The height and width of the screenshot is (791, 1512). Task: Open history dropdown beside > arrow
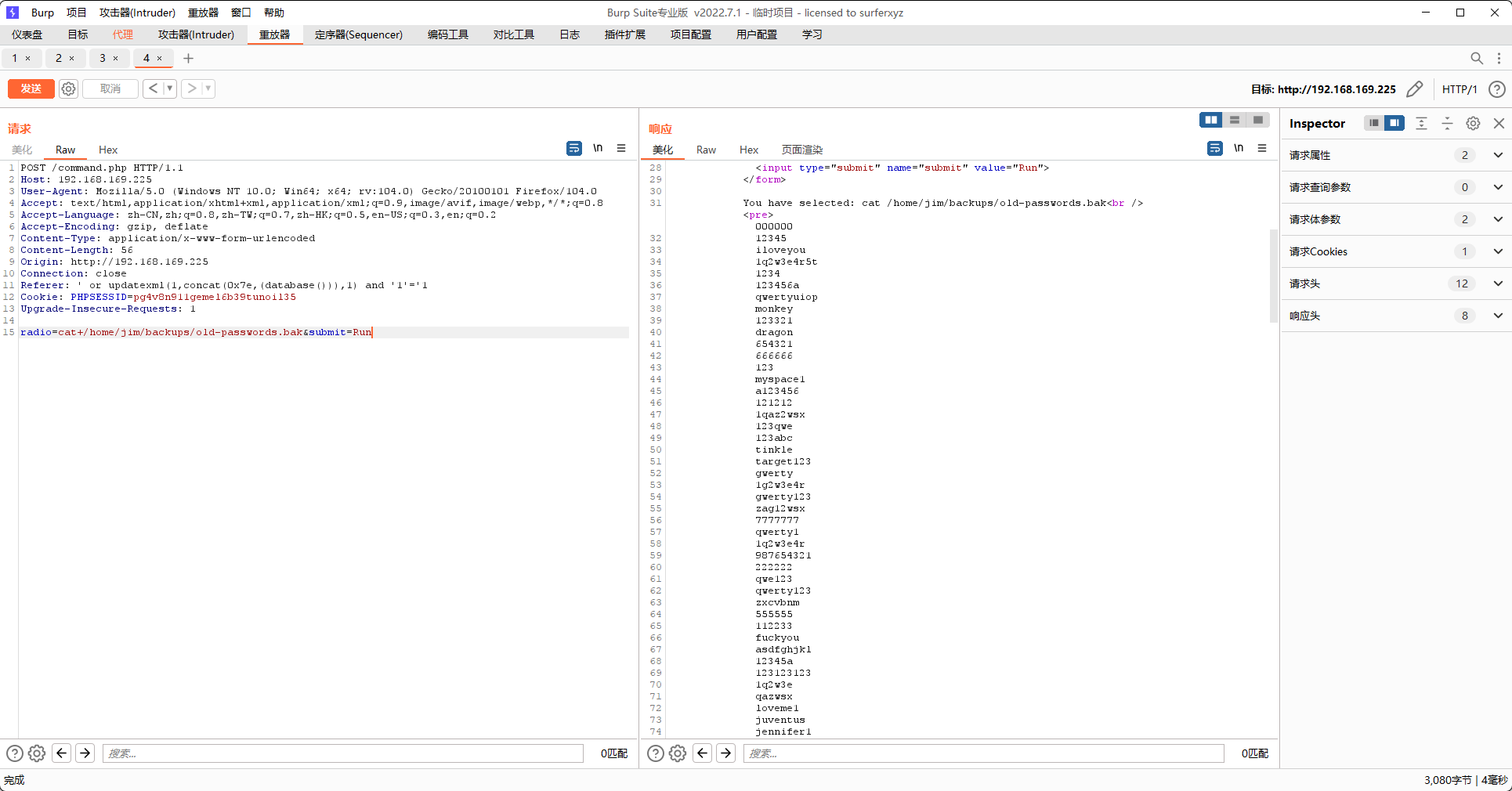208,88
